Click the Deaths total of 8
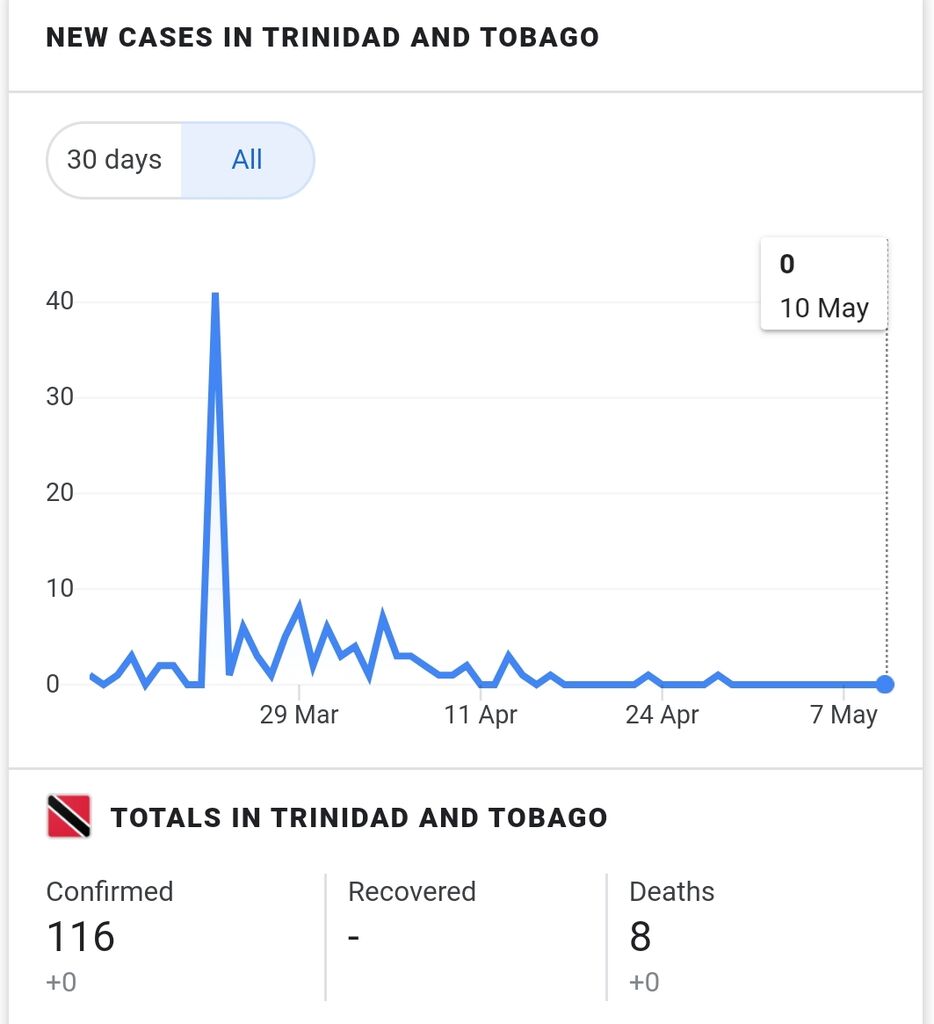The width and height of the screenshot is (934, 1024). pos(640,936)
